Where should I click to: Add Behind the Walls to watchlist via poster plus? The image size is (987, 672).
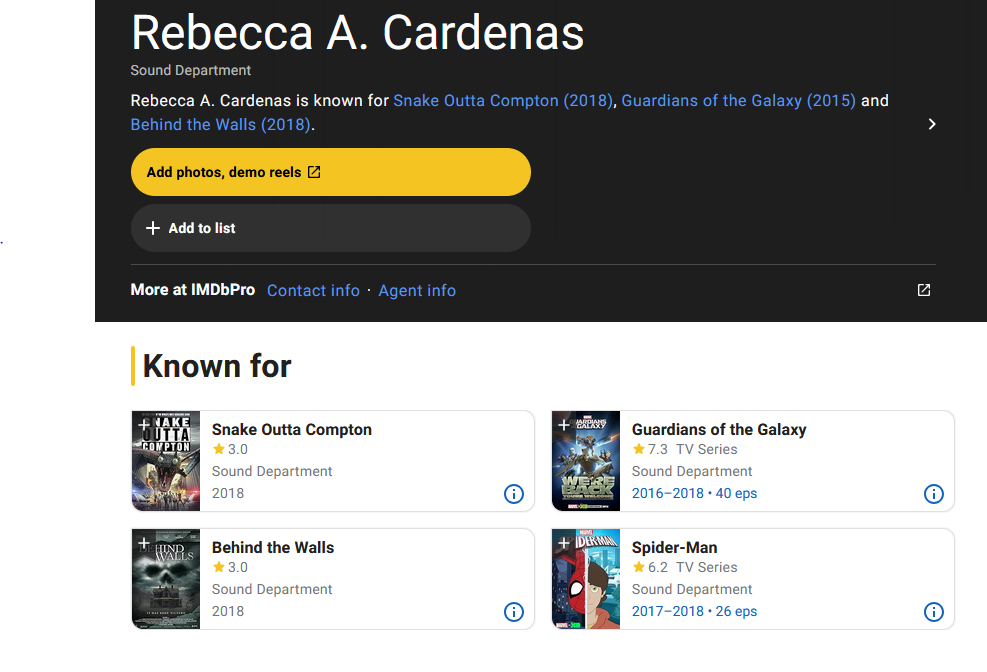click(x=144, y=542)
